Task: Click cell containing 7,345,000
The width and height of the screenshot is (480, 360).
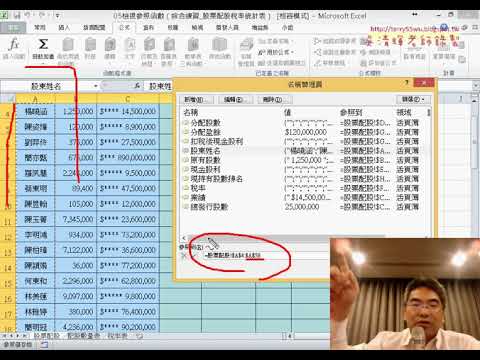Action: click(x=76, y=219)
